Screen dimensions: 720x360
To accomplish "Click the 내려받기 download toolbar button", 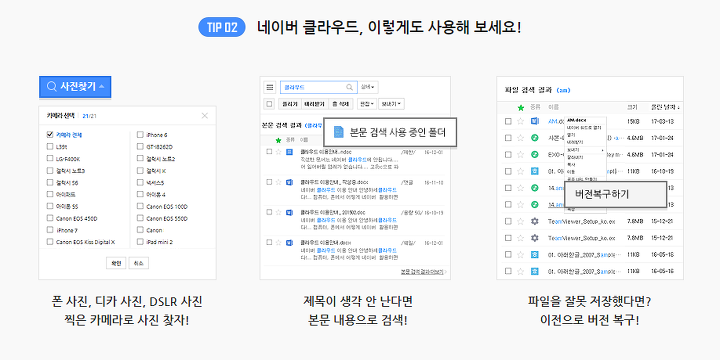I will 315,104.
